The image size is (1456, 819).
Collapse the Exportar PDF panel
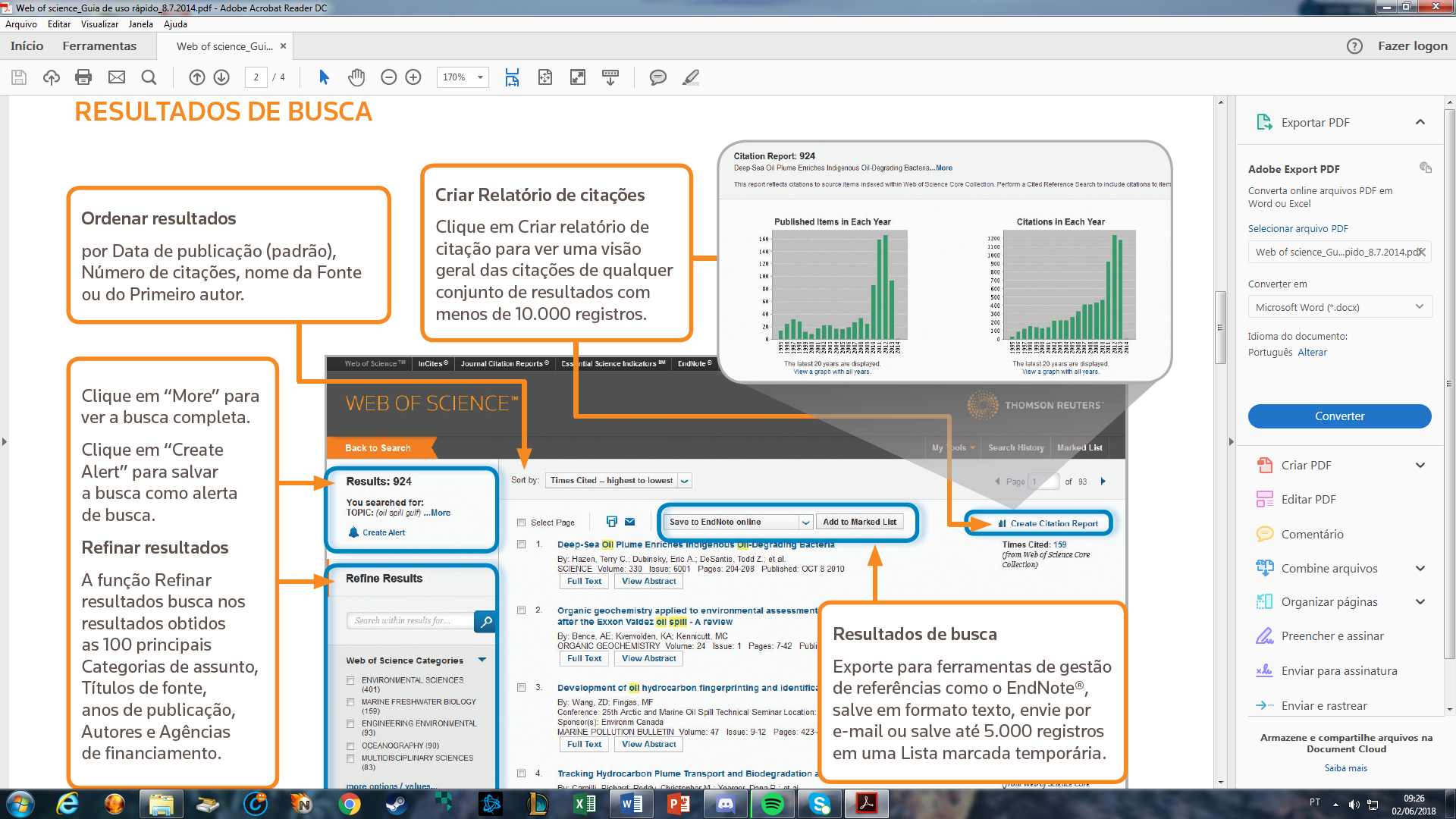pos(1420,122)
